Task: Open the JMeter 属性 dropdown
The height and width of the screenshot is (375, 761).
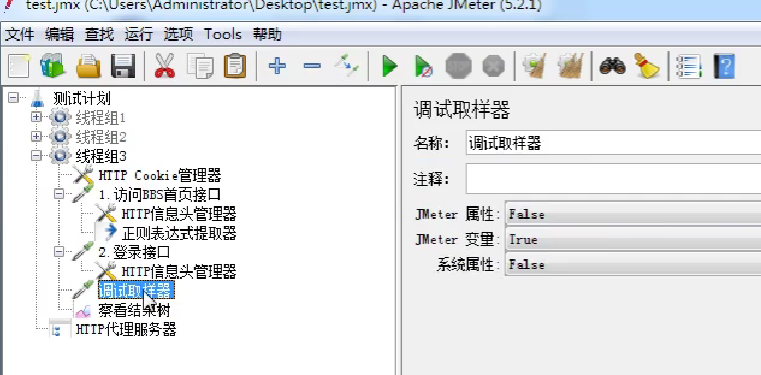Action: pos(633,214)
